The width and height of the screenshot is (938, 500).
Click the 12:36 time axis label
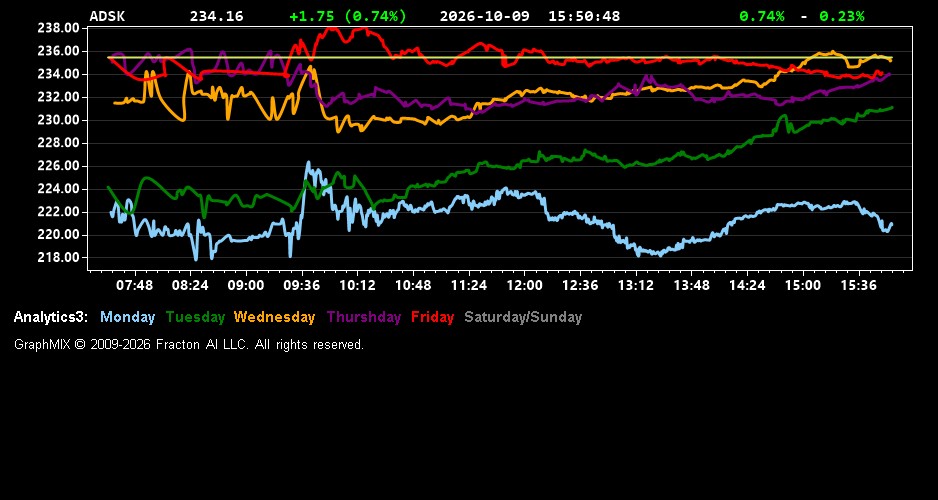(580, 285)
